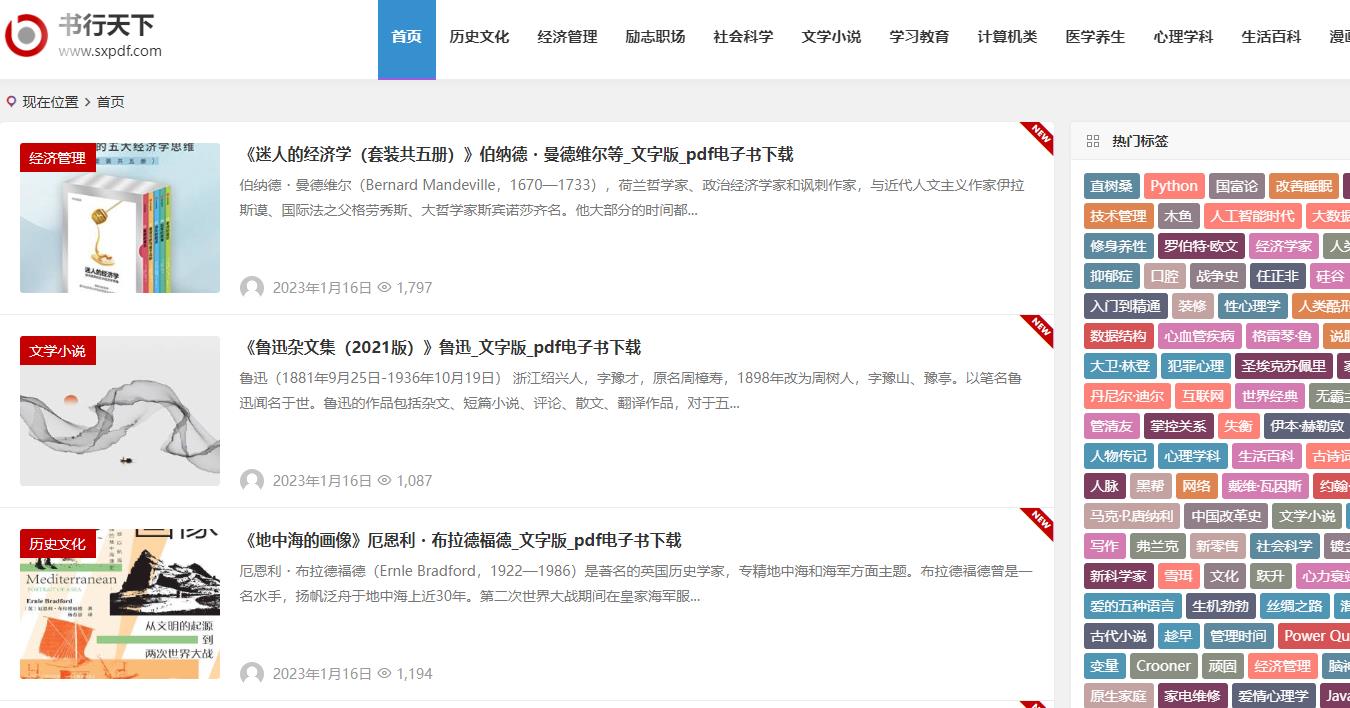Click the grid icon beside 热门标签

pos(1093,141)
